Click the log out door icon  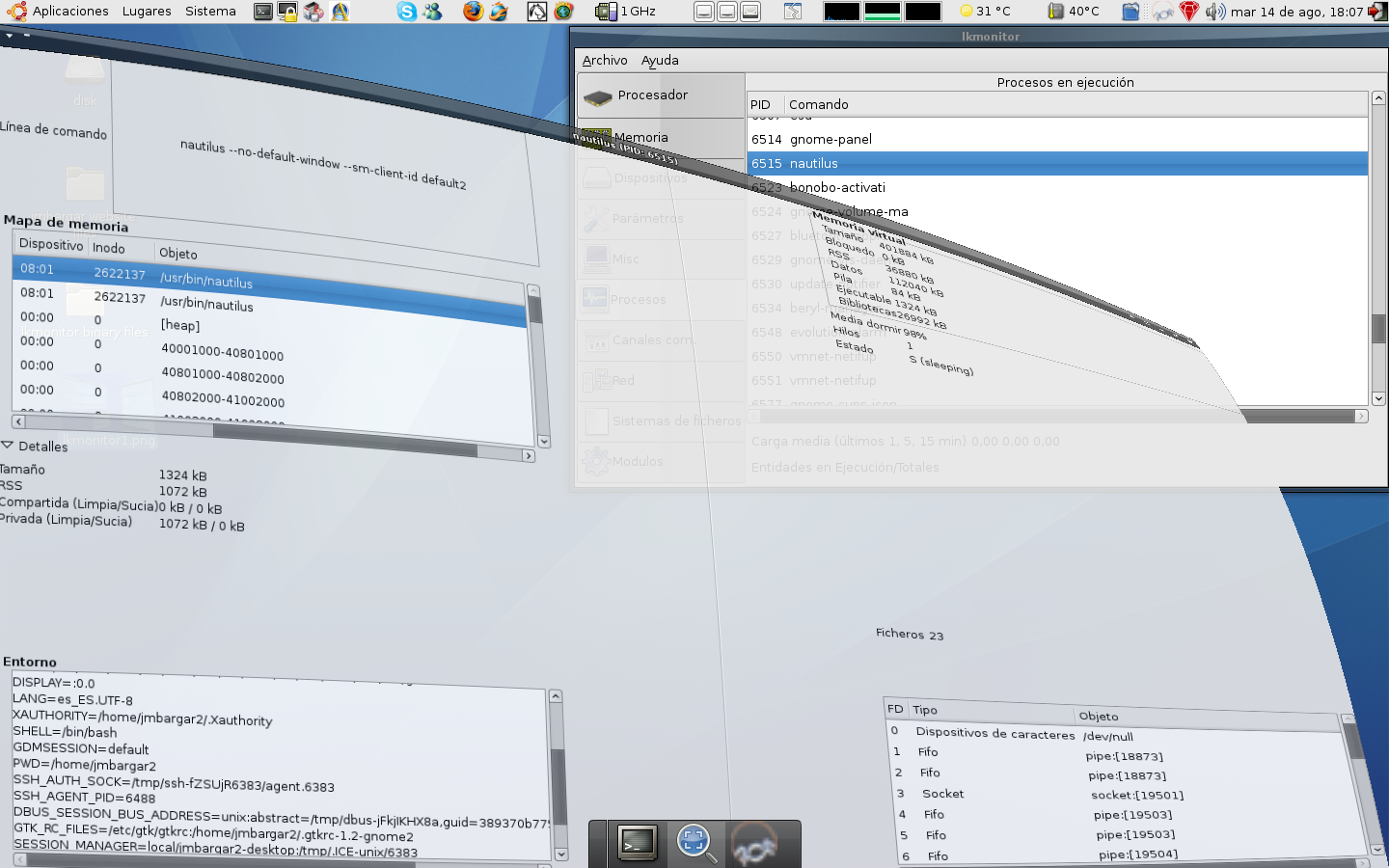(x=1377, y=12)
